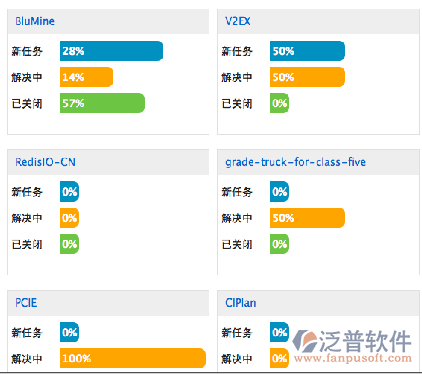Click BluMine's green 57% closed bar

(102, 103)
